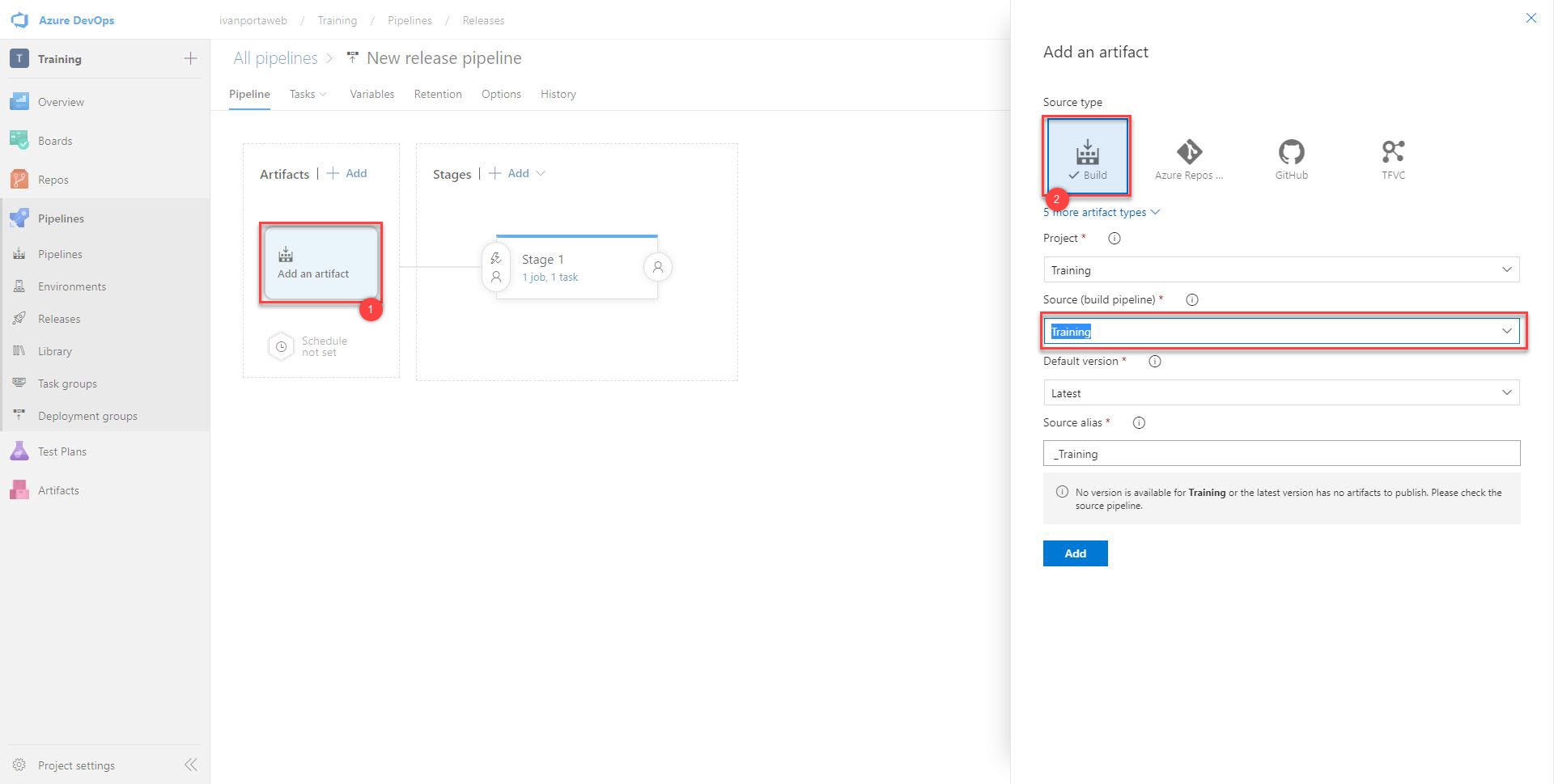Select the Build source type tile
Screen dimensions: 1554x784
tap(1087, 156)
